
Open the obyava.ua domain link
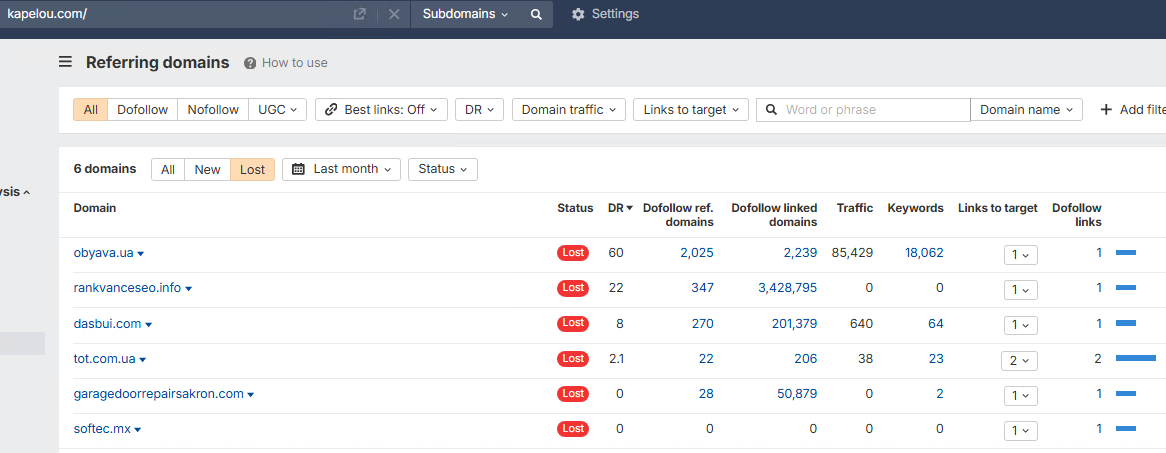103,253
